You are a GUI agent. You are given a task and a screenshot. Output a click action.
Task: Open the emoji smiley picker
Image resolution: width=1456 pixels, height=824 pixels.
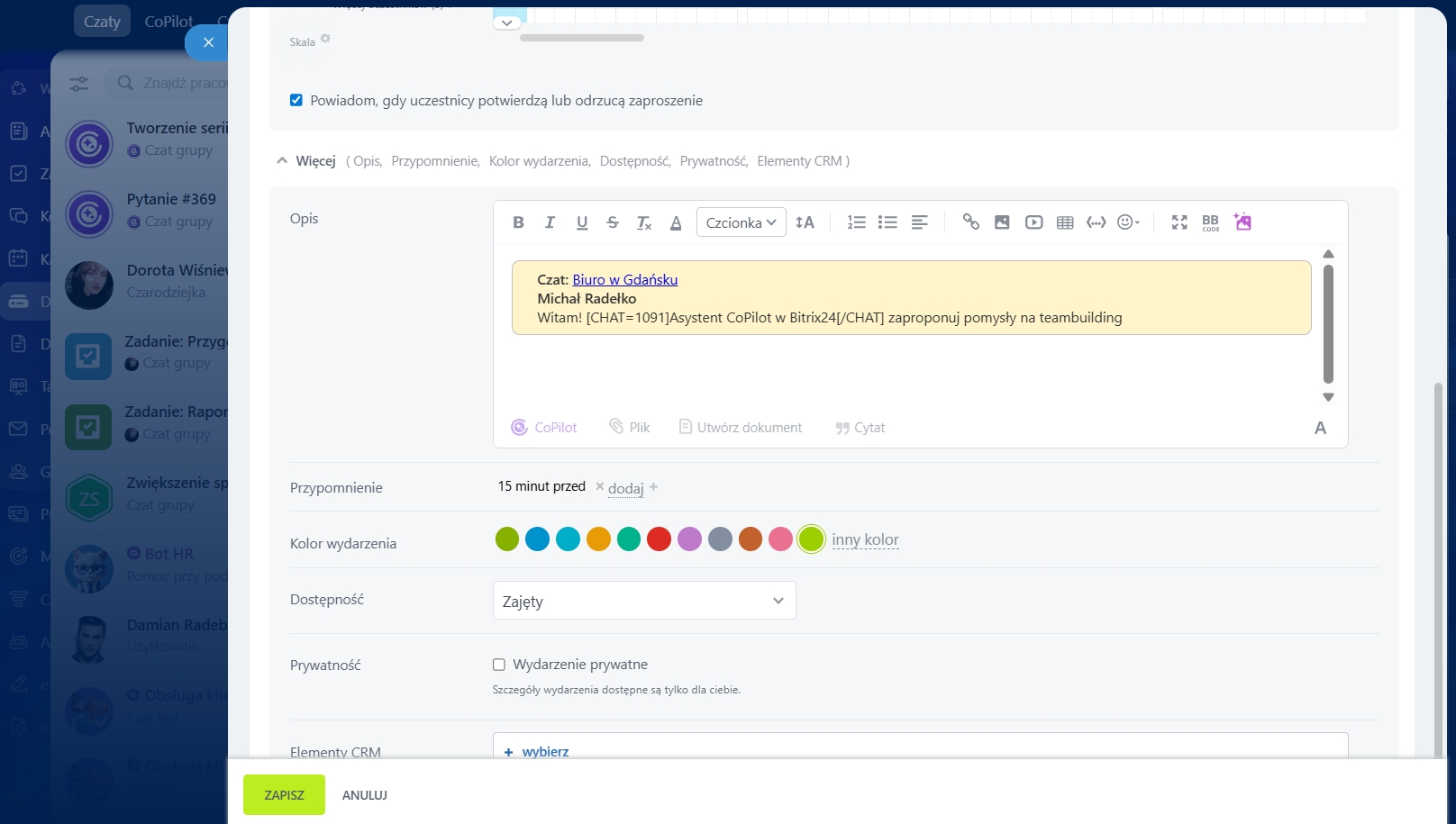tap(1127, 222)
